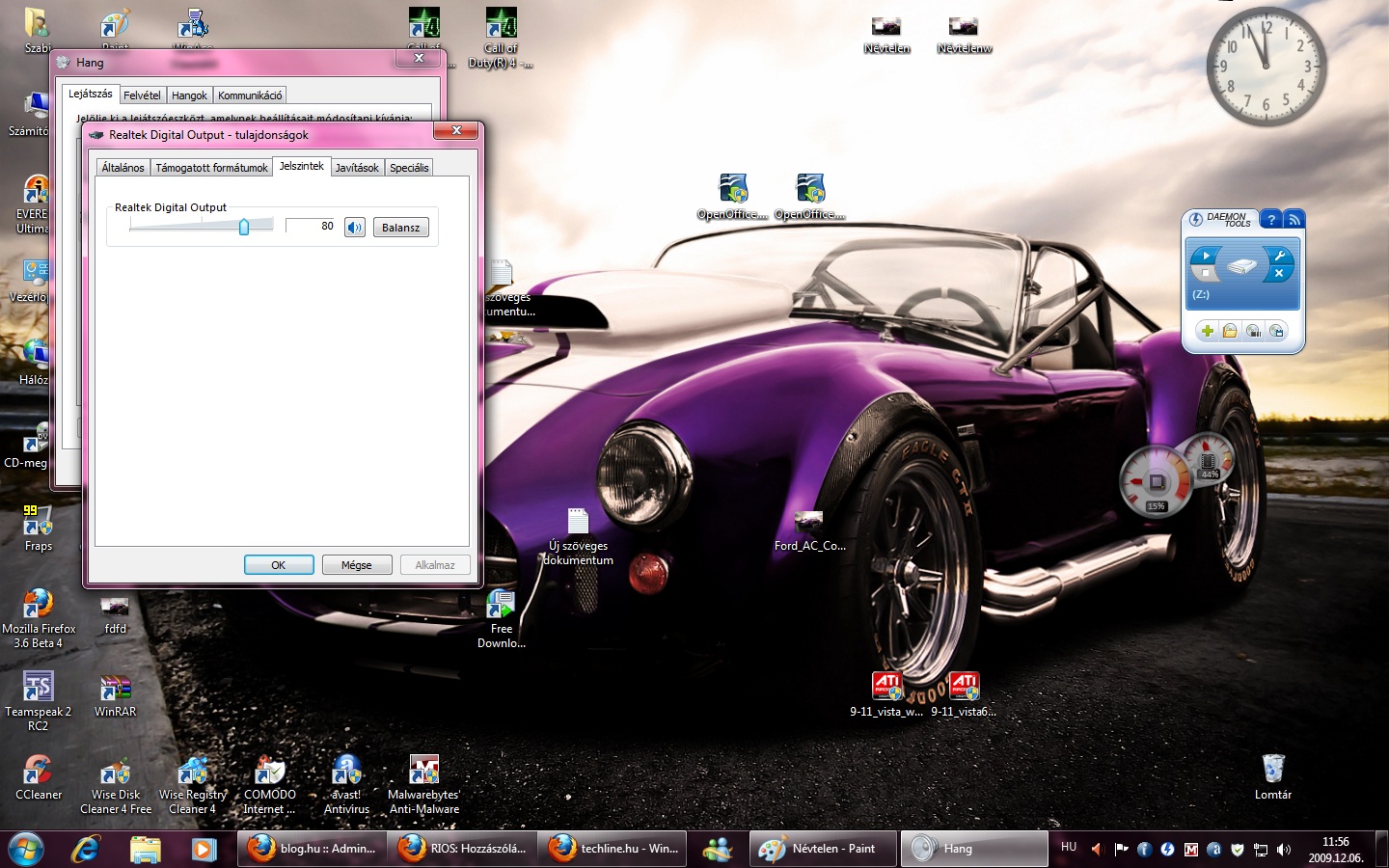
Task: Open the Támogatott formátumok tab
Action: (211, 168)
